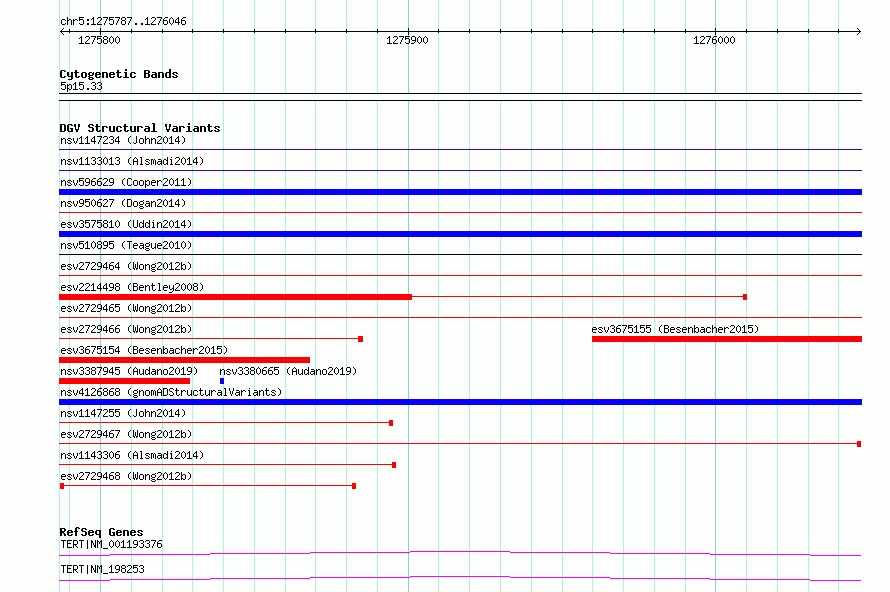Click the end marker of esv2729466 line

tap(360, 339)
